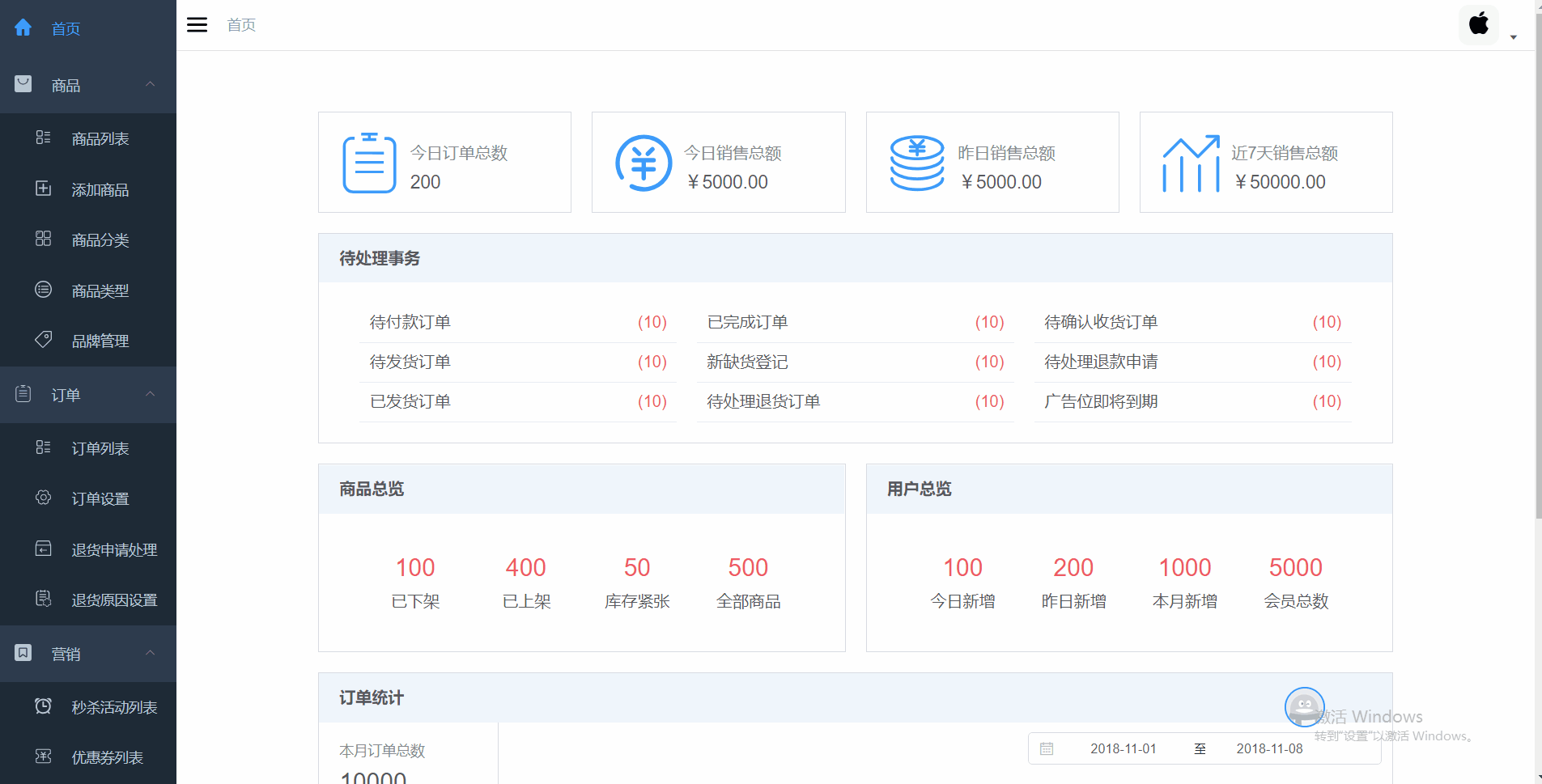
Task: Click the start date field 2018-11-01
Action: pyautogui.click(x=1124, y=748)
